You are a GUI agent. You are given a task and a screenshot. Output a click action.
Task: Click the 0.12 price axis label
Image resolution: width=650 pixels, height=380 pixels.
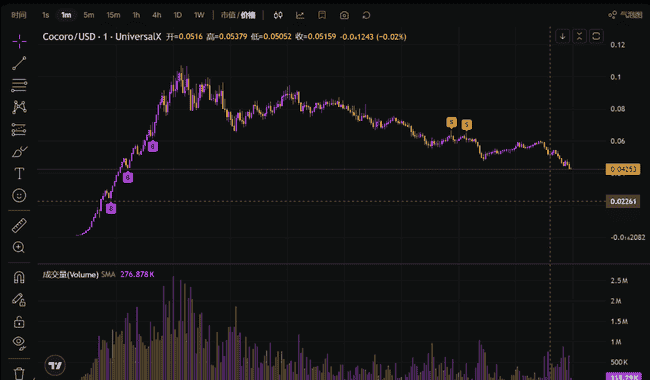(x=618, y=45)
